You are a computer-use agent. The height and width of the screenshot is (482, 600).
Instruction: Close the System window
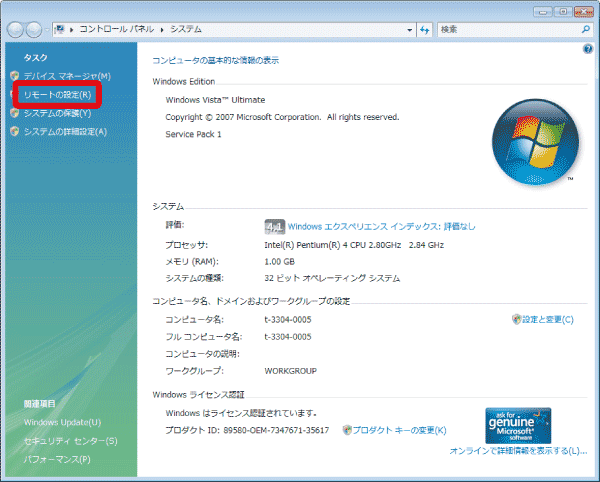[x=584, y=12]
